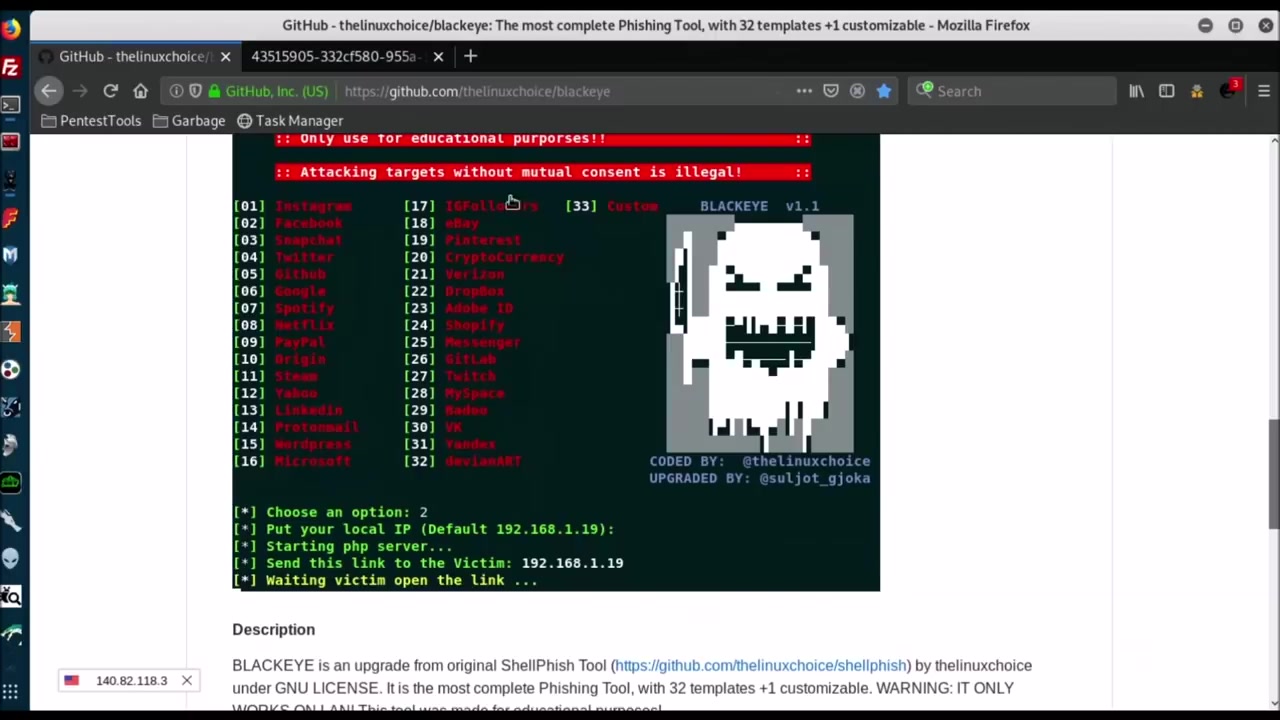Screen dimensions: 1280x720
Task: Toggle the blue bookmark star
Action: (x=884, y=91)
